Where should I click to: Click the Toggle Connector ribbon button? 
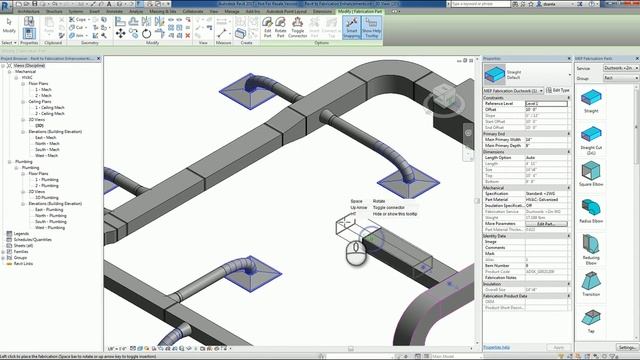click(298, 27)
